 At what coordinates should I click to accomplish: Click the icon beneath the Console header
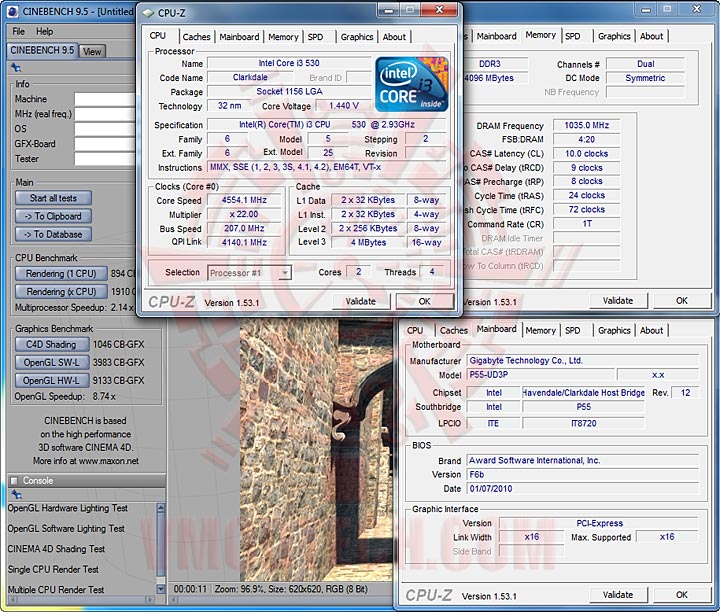(17, 494)
